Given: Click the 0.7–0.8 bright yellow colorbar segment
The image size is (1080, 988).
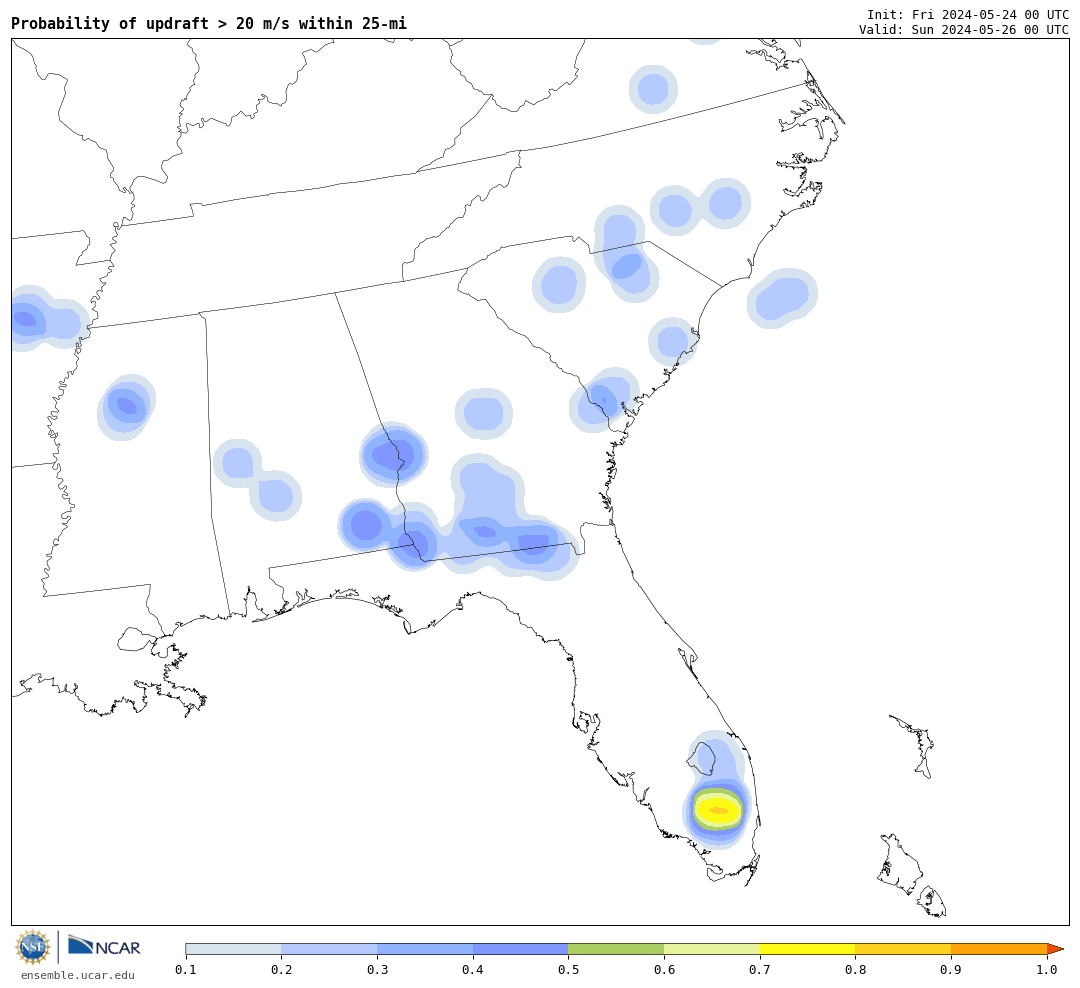Looking at the screenshot, I should click(808, 949).
